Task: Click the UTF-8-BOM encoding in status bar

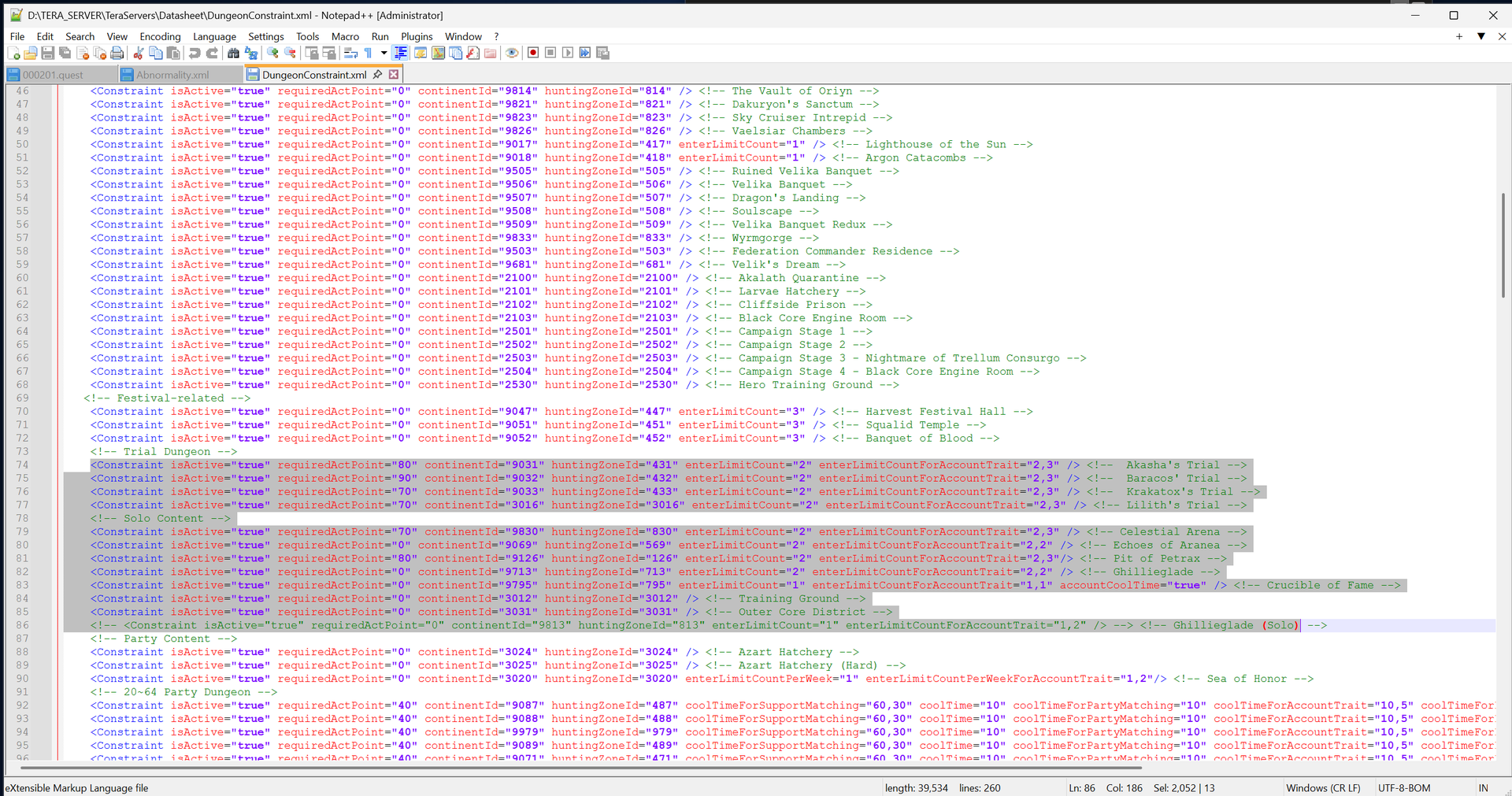Action: click(x=1404, y=787)
